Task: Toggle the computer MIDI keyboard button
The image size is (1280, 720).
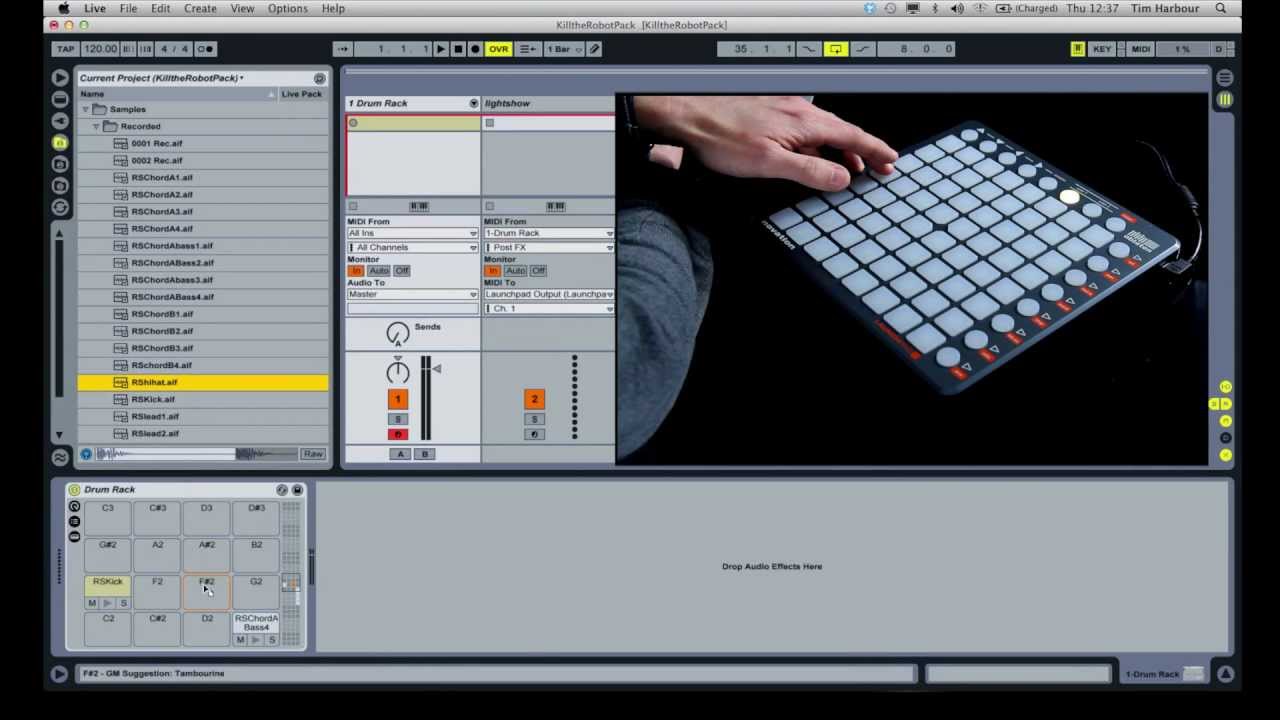Action: click(1077, 49)
